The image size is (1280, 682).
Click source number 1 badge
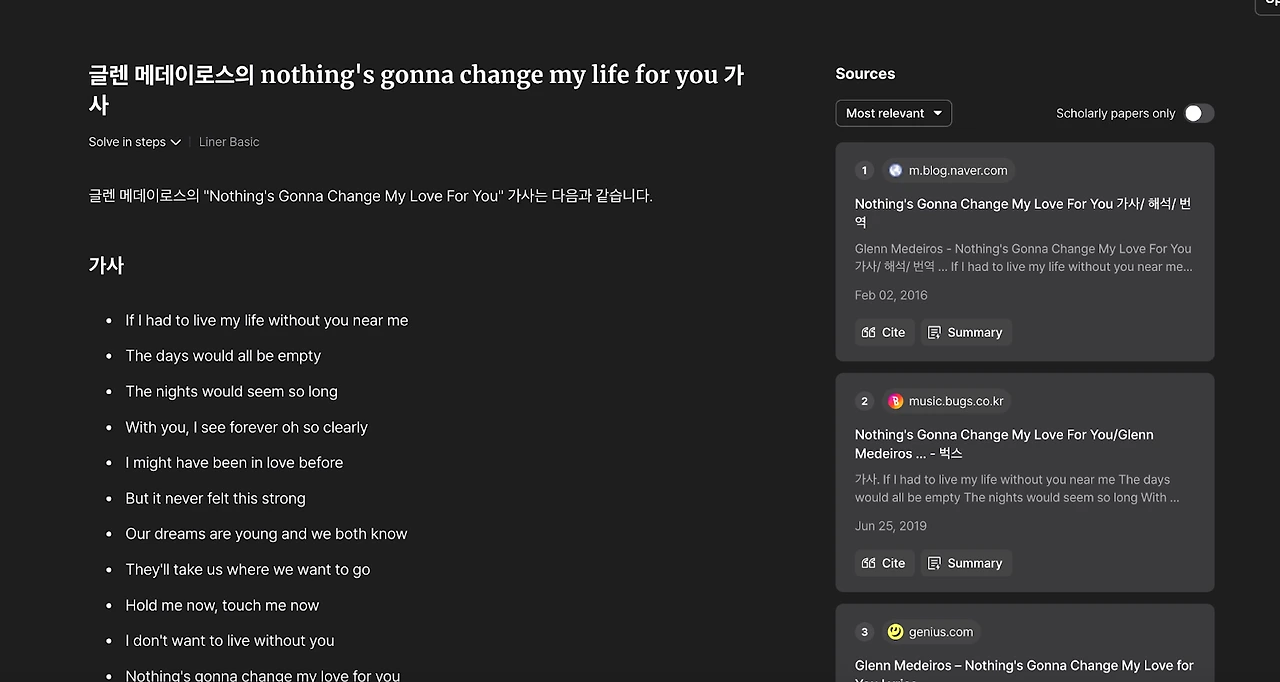865,170
